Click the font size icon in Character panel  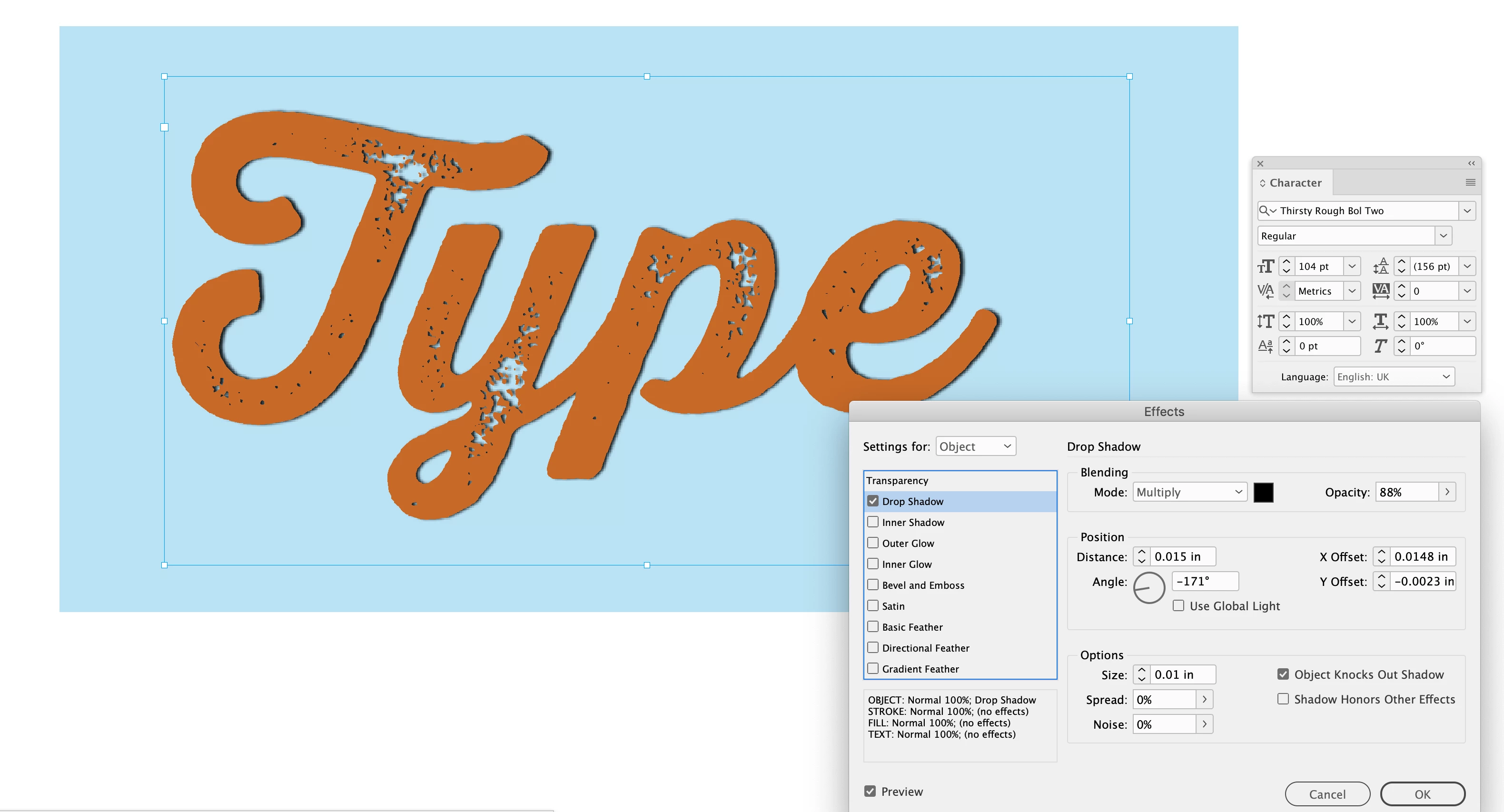1265,267
